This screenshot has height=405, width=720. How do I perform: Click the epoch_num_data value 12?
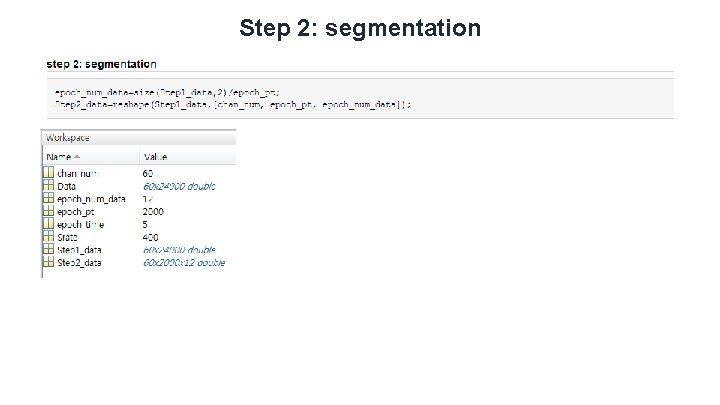[x=147, y=199]
